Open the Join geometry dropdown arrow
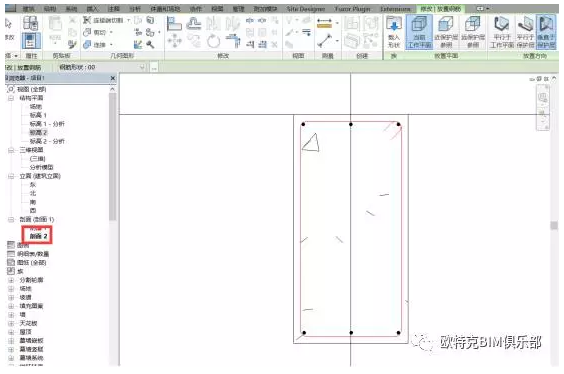Screen dimensions: 564x374 coord(111,45)
